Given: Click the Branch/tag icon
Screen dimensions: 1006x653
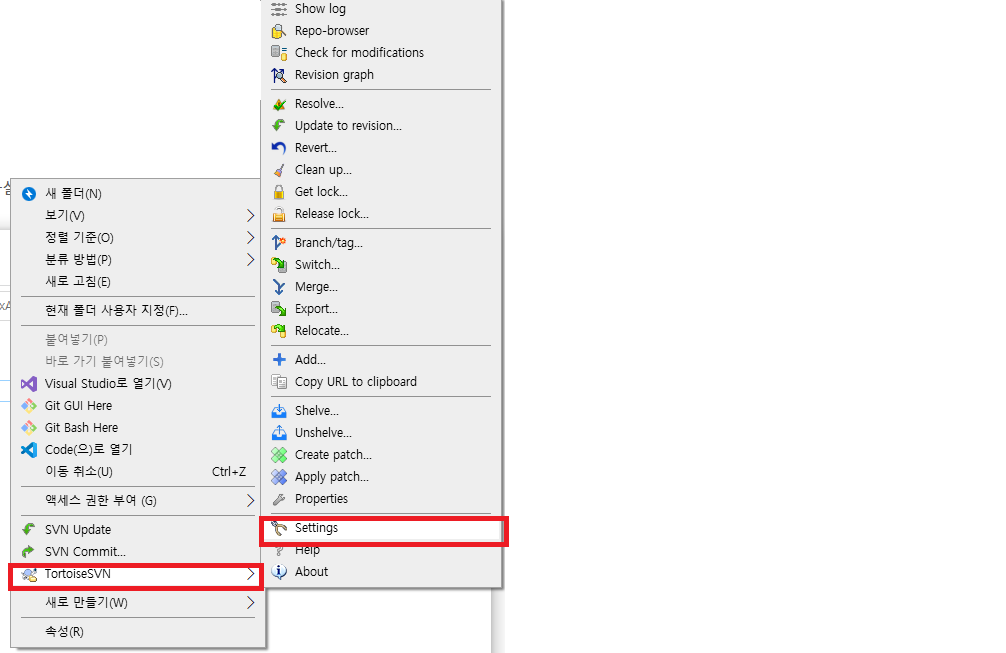Looking at the screenshot, I should pyautogui.click(x=278, y=242).
